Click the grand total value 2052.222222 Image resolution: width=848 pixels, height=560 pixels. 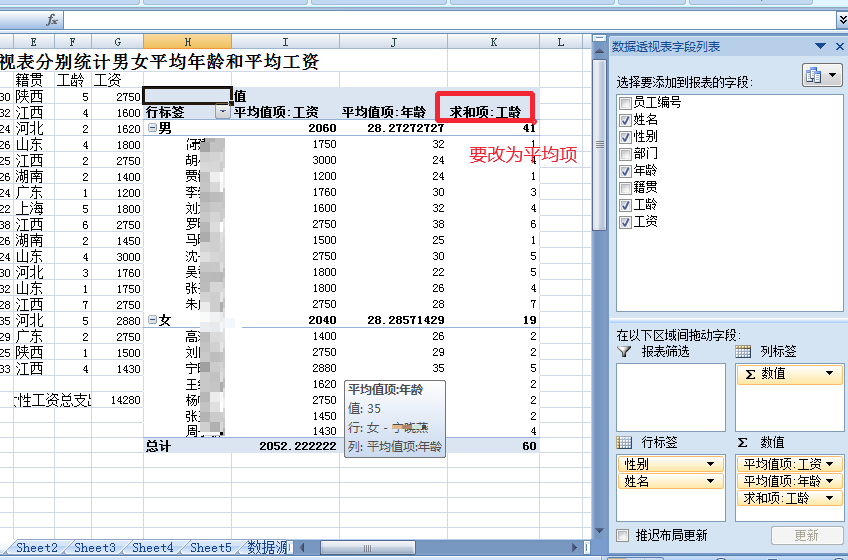[x=297, y=446]
